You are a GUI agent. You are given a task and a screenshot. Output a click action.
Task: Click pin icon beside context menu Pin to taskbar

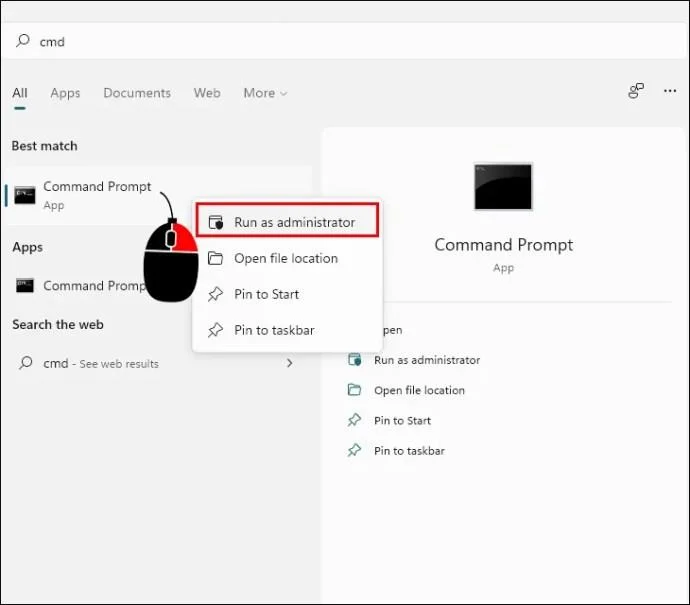click(x=215, y=330)
